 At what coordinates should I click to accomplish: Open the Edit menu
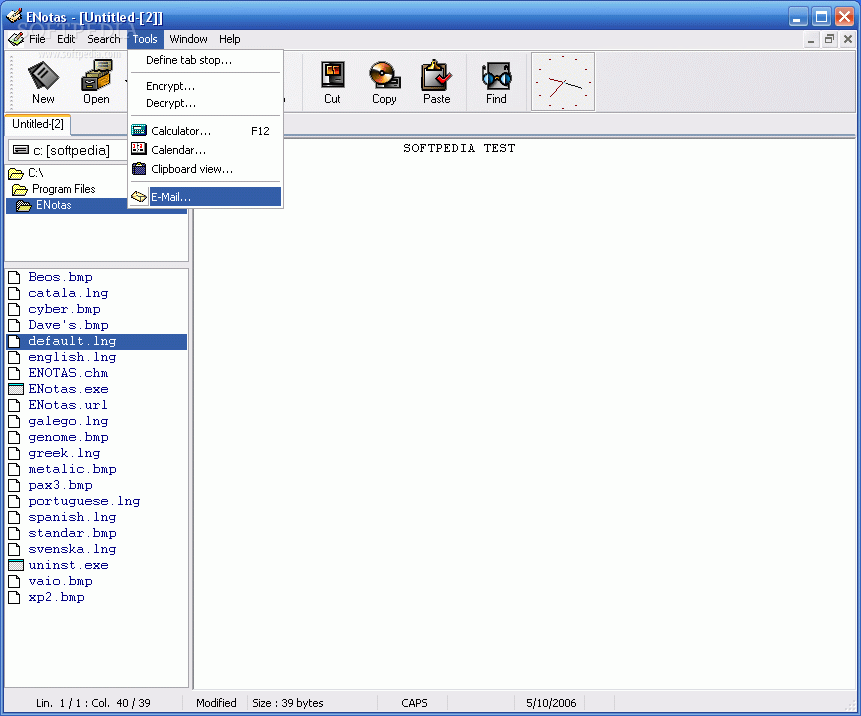pyautogui.click(x=66, y=39)
